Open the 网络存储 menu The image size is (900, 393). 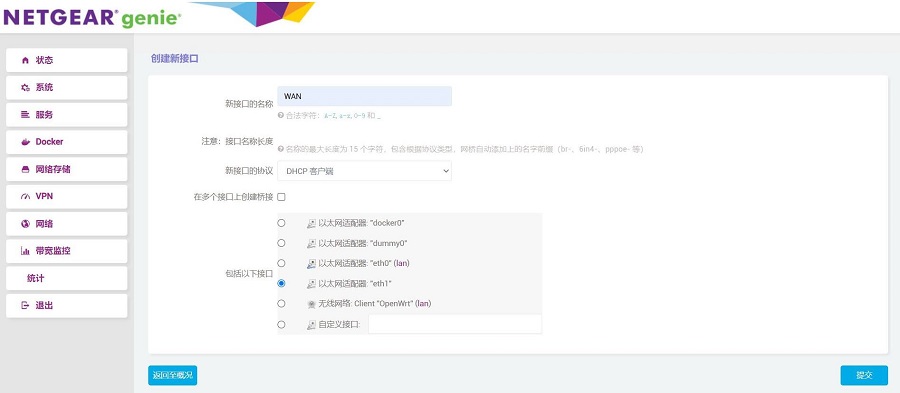point(67,169)
